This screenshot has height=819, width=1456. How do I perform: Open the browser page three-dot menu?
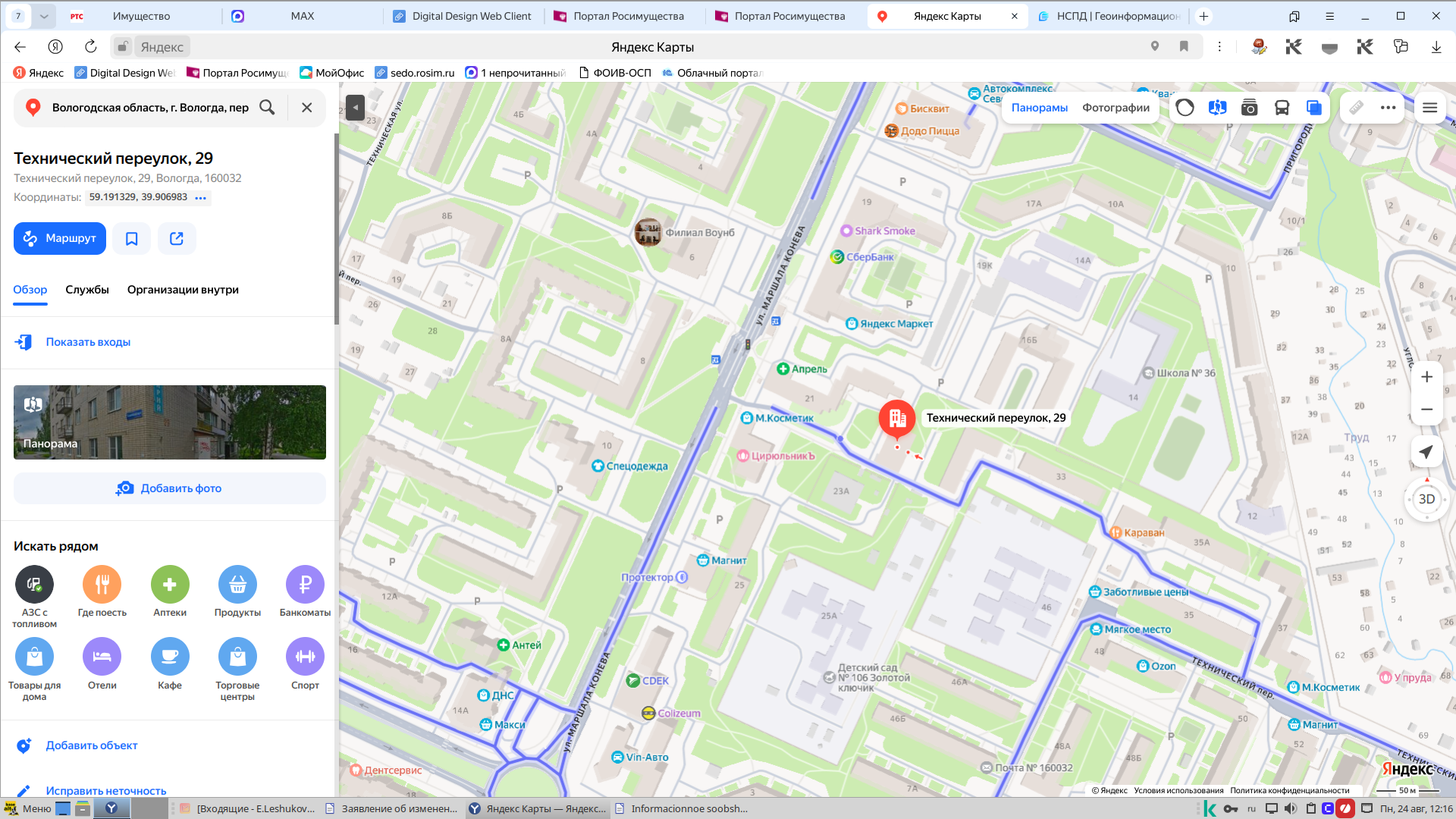coord(1219,47)
